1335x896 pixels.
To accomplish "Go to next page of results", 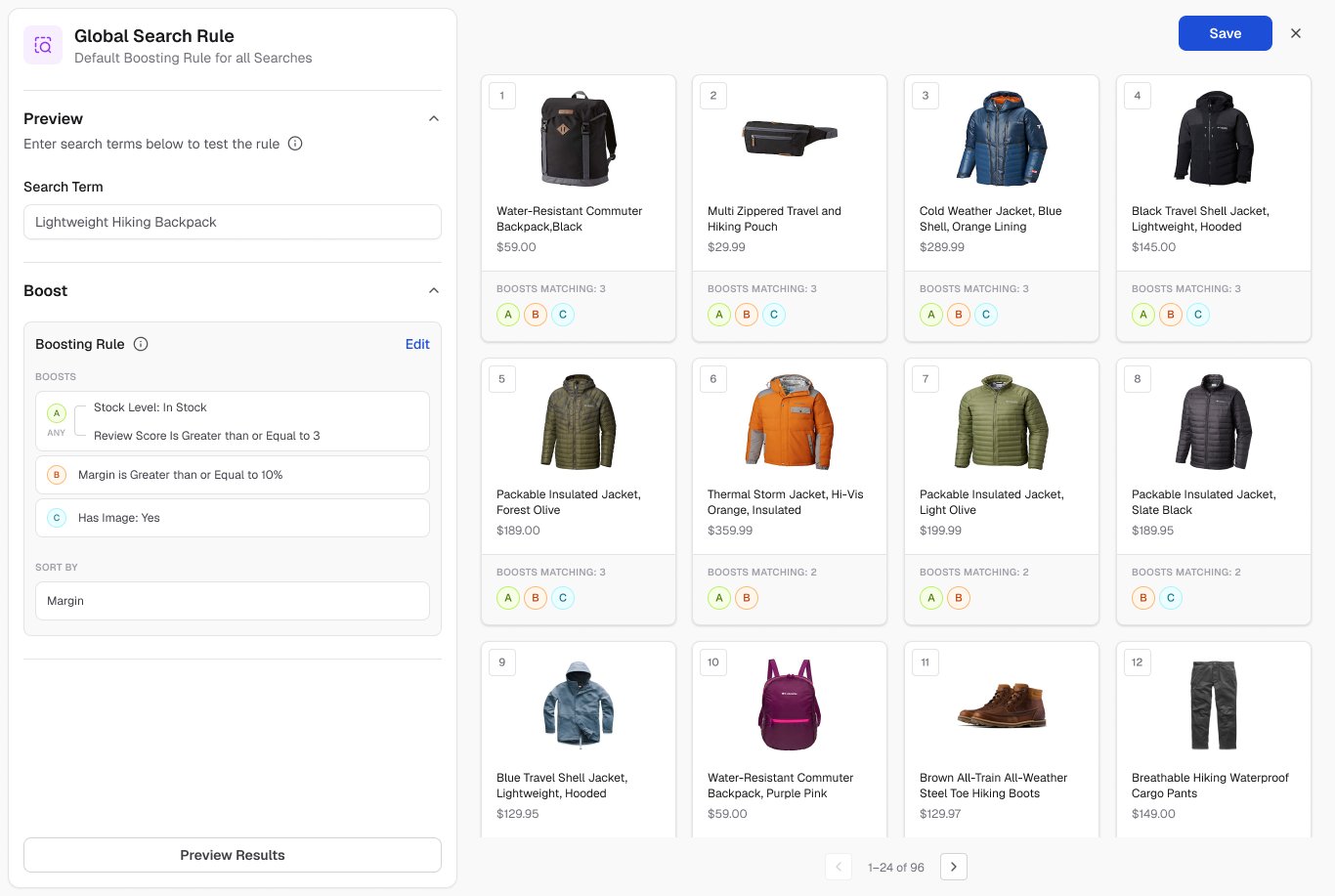I will (954, 867).
